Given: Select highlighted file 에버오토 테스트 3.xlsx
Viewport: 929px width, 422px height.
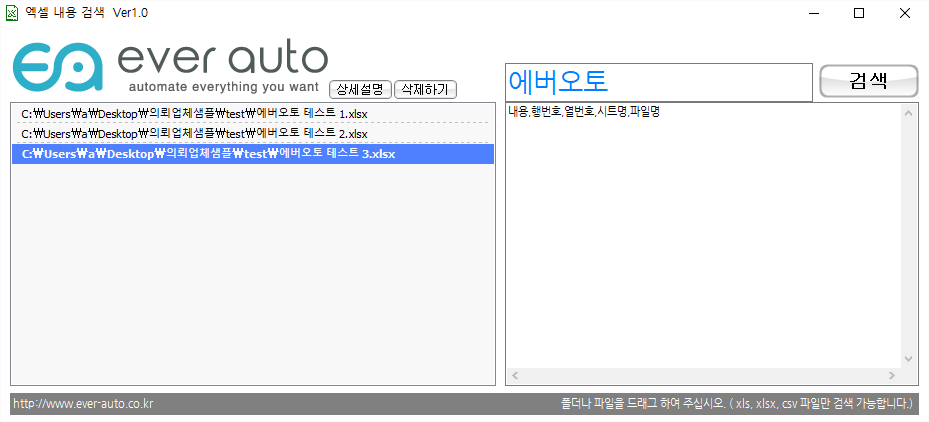Looking at the screenshot, I should click(253, 154).
